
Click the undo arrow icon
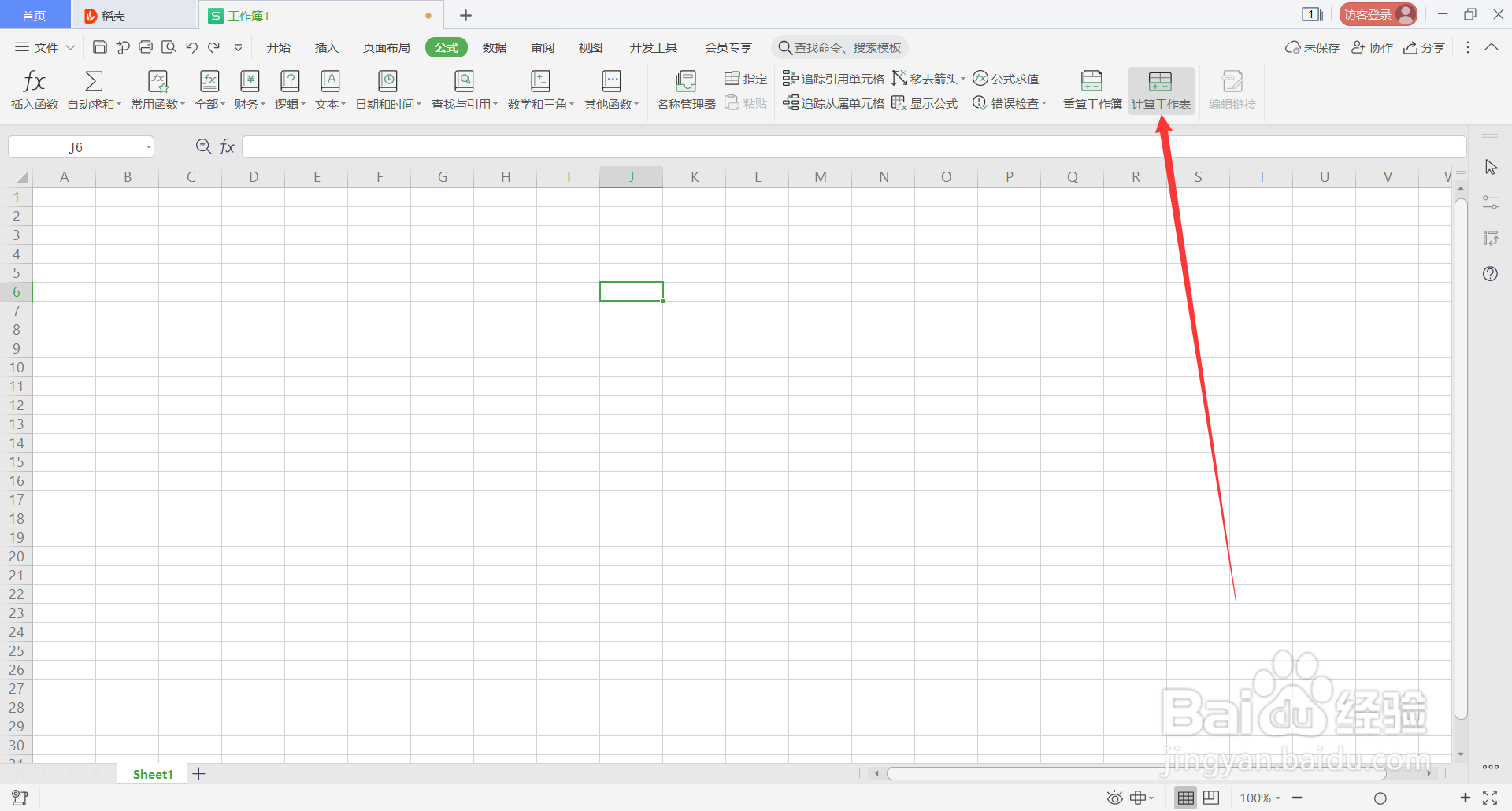191,47
